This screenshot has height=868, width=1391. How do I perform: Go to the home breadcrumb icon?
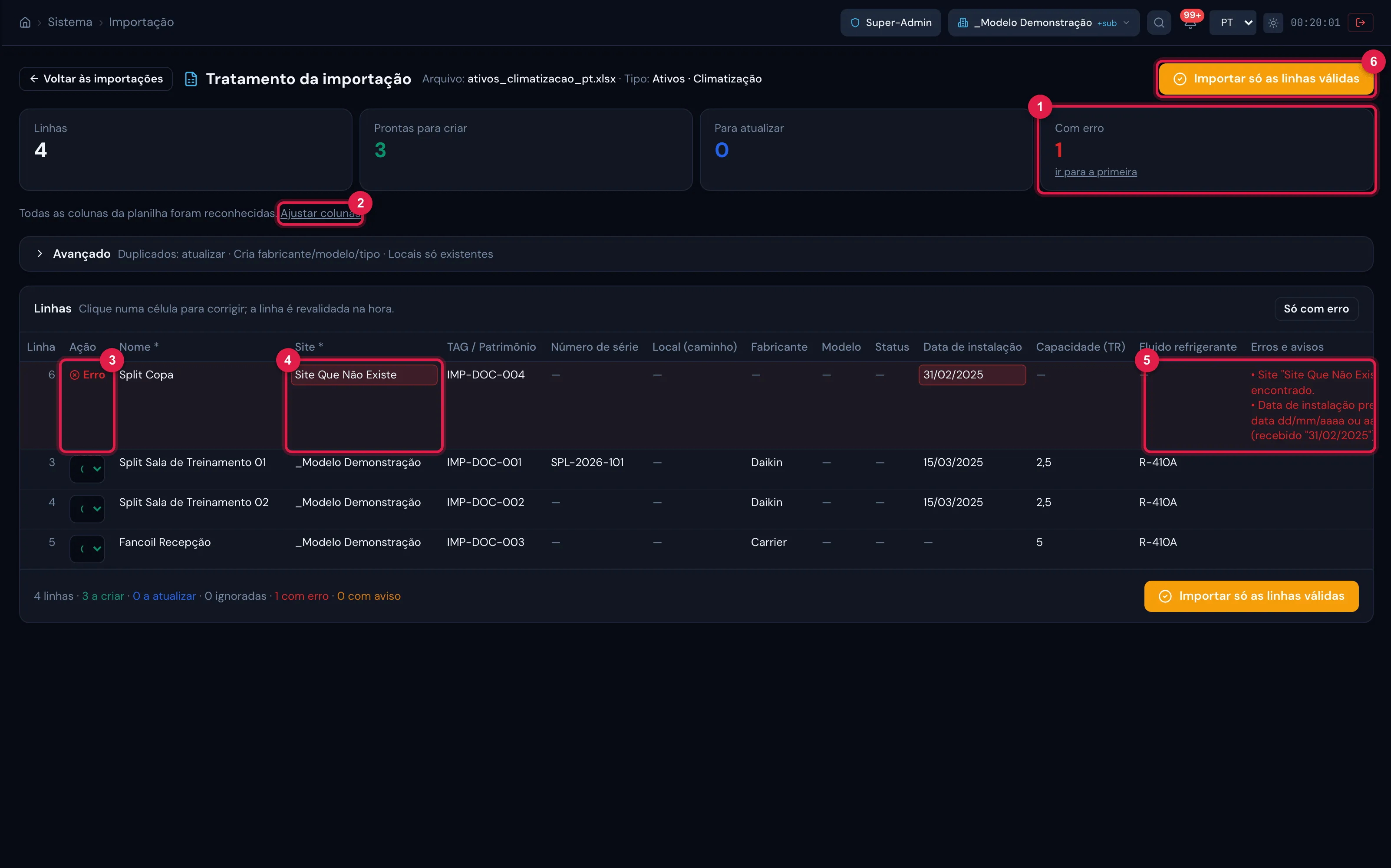tap(25, 23)
